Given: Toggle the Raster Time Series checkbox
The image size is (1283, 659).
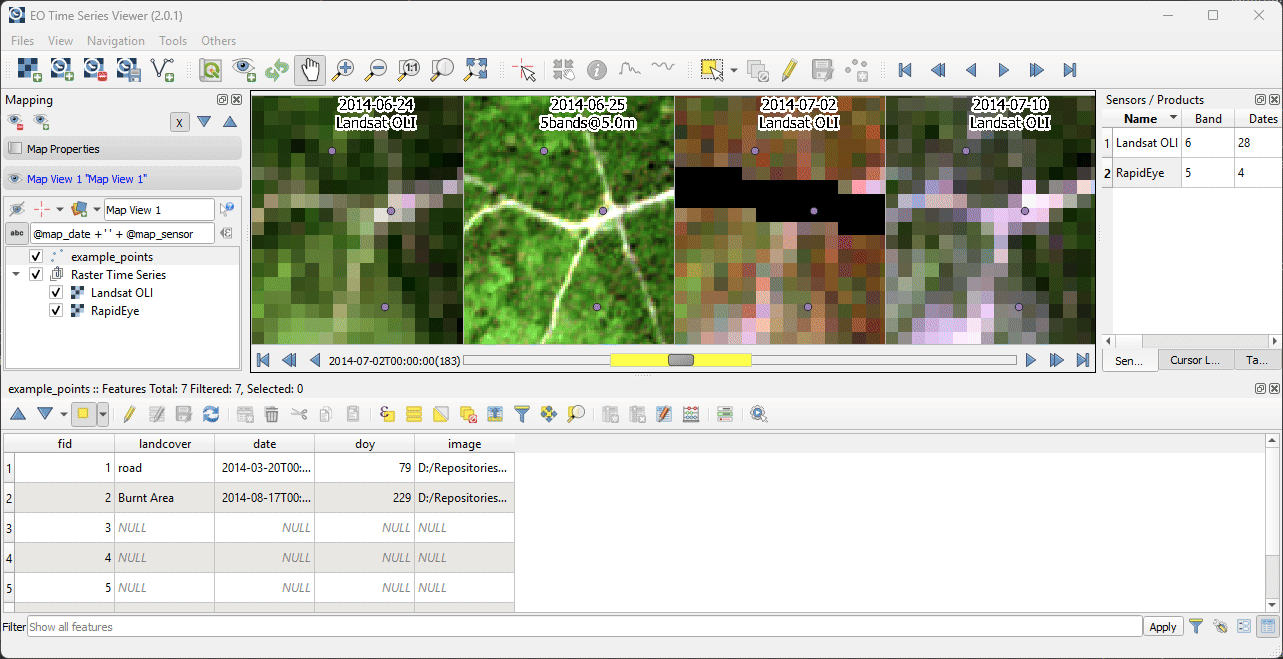Looking at the screenshot, I should coord(36,275).
